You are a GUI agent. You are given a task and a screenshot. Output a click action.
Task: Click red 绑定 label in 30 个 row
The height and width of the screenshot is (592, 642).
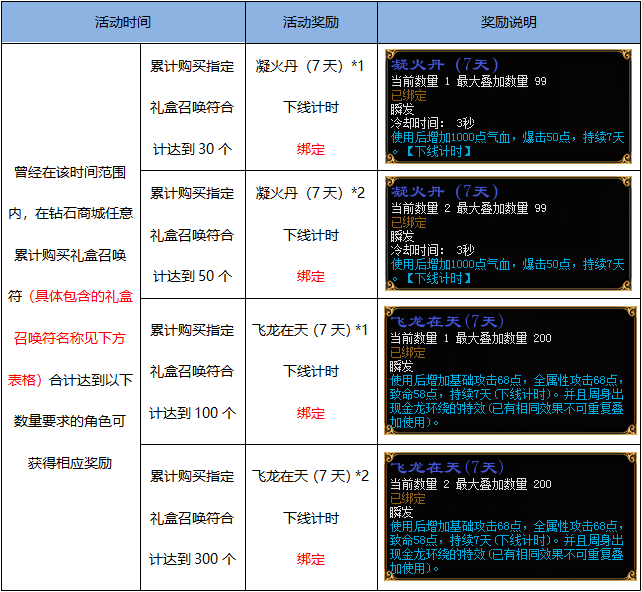[311, 149]
